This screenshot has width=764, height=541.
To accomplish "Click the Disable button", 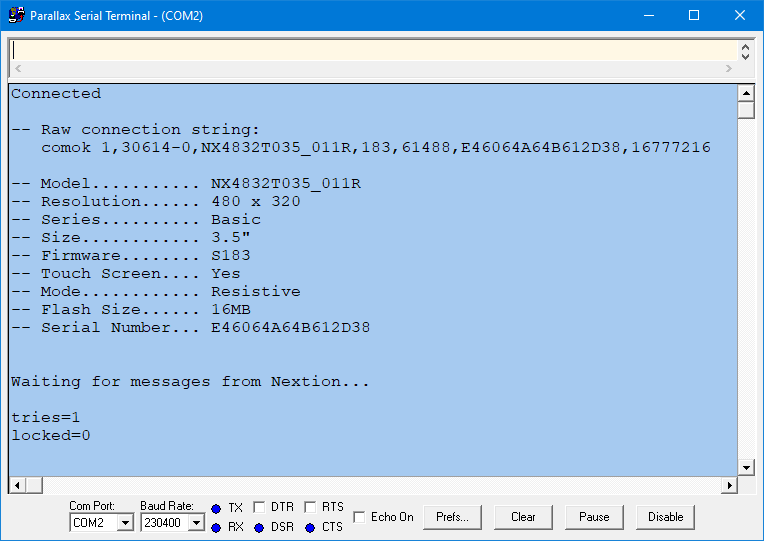I will click(665, 517).
